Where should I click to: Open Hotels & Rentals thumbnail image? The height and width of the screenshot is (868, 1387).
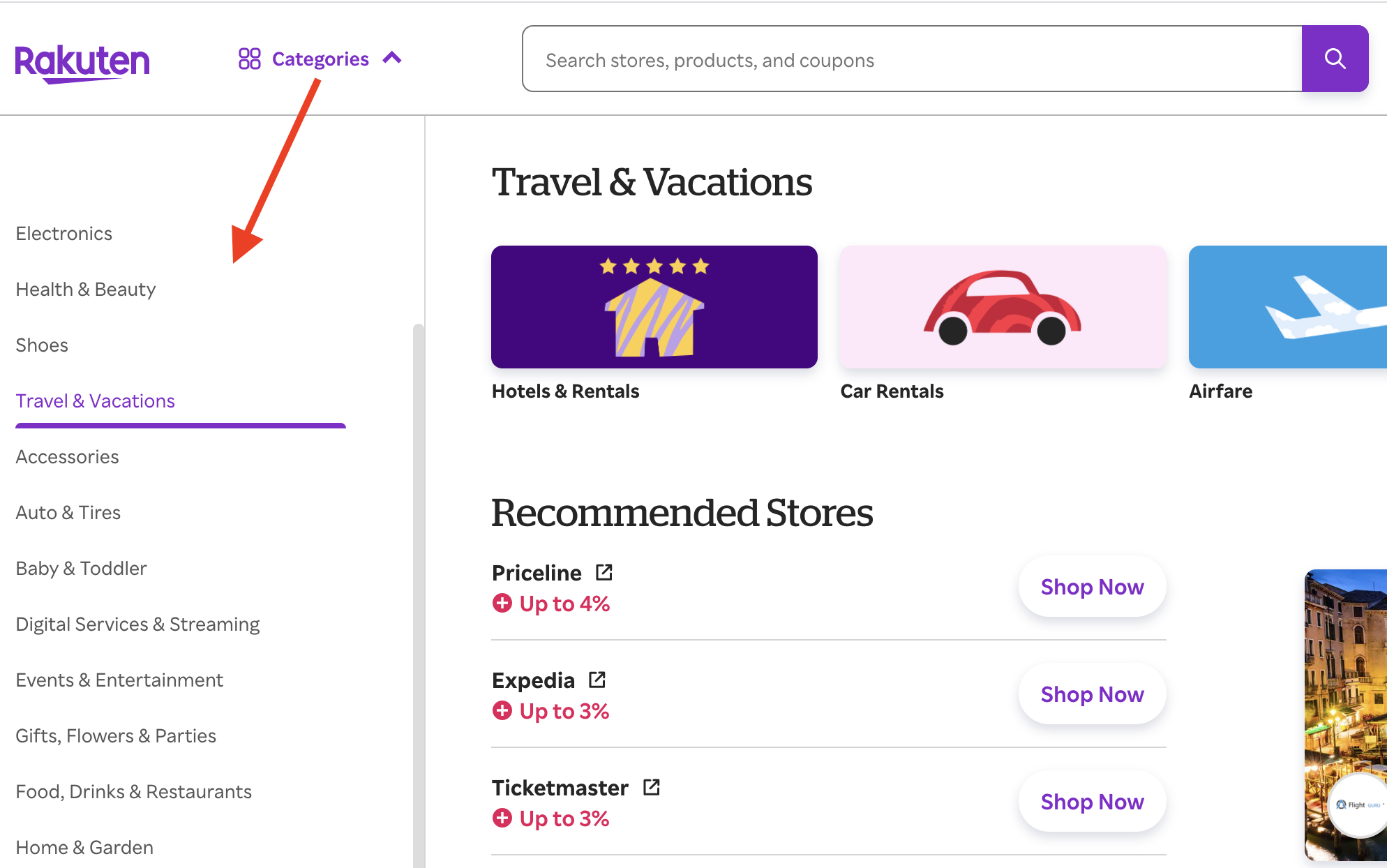pyautogui.click(x=654, y=307)
